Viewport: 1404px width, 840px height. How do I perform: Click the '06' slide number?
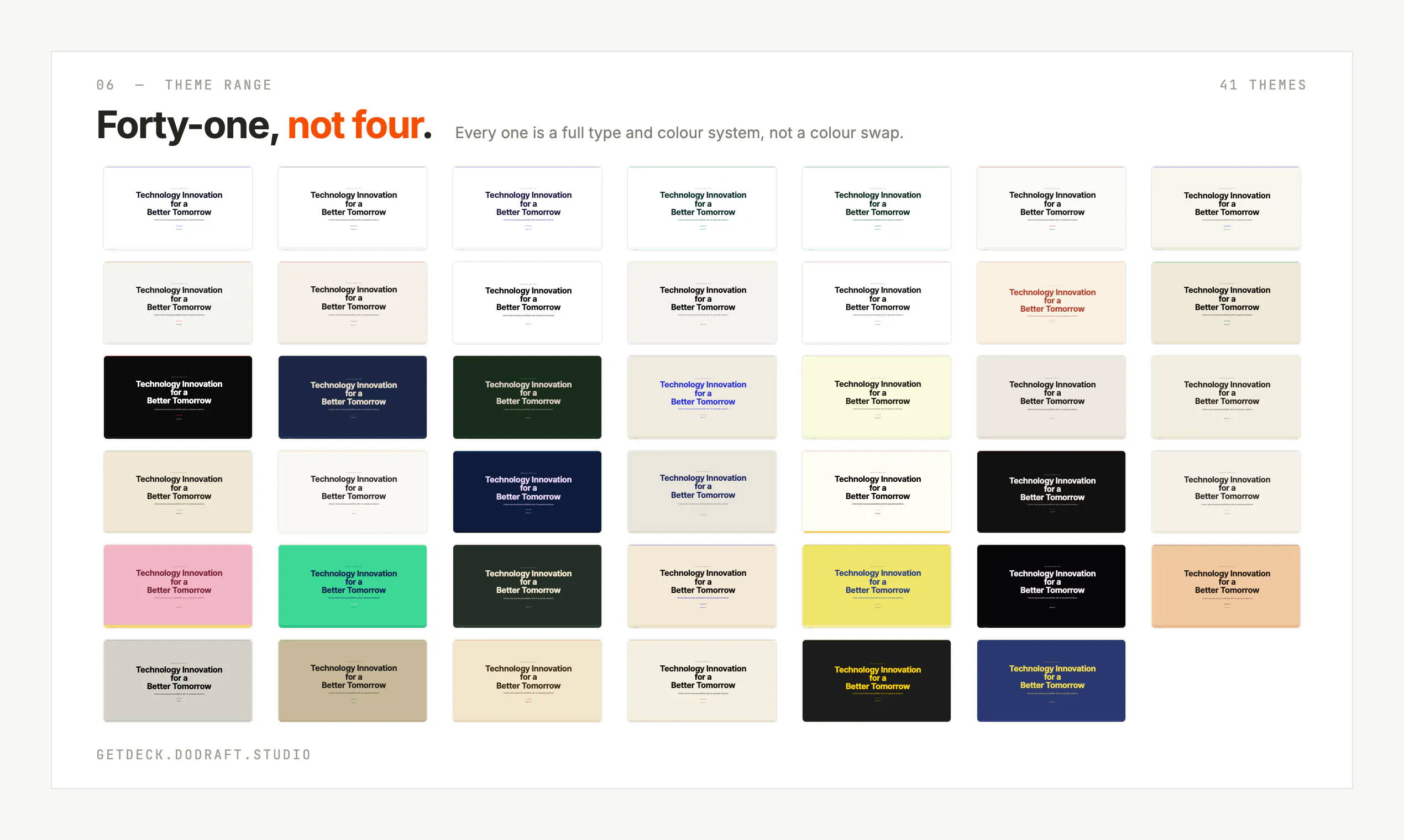pyautogui.click(x=105, y=85)
